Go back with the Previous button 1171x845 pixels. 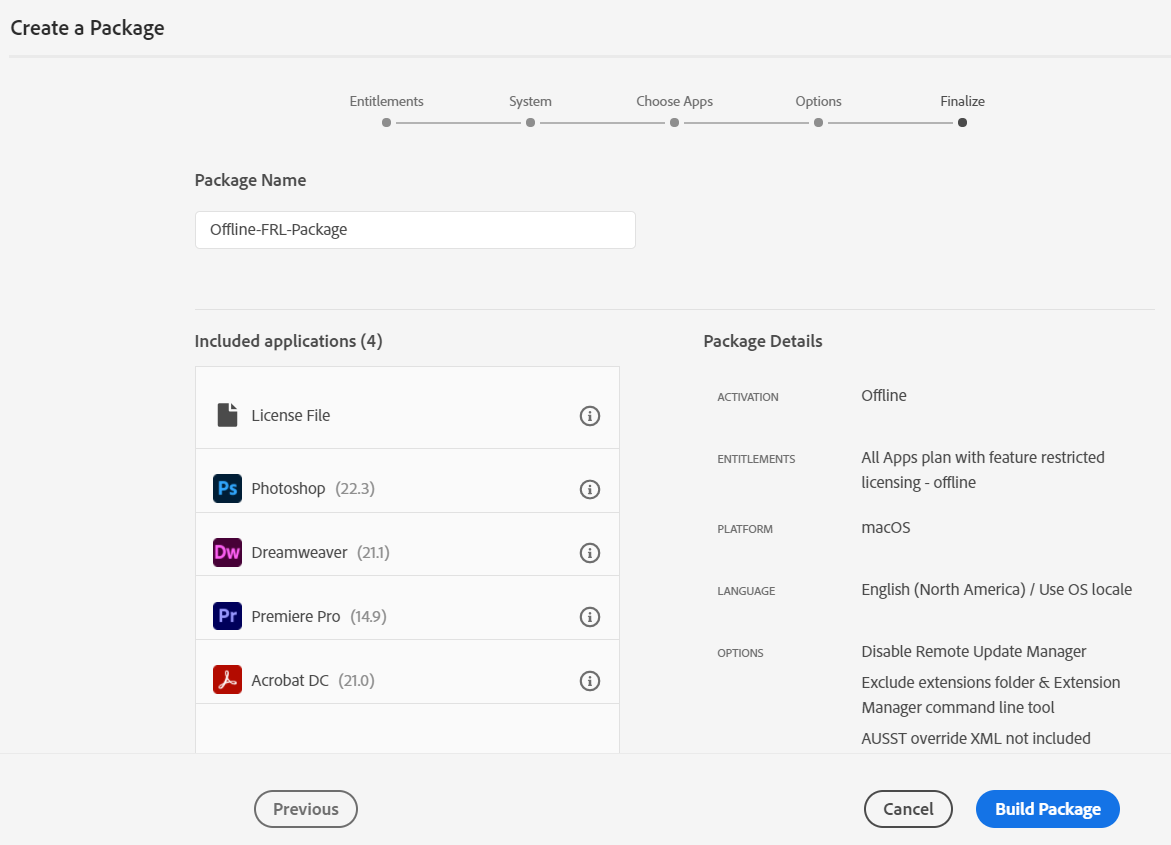[x=306, y=809]
